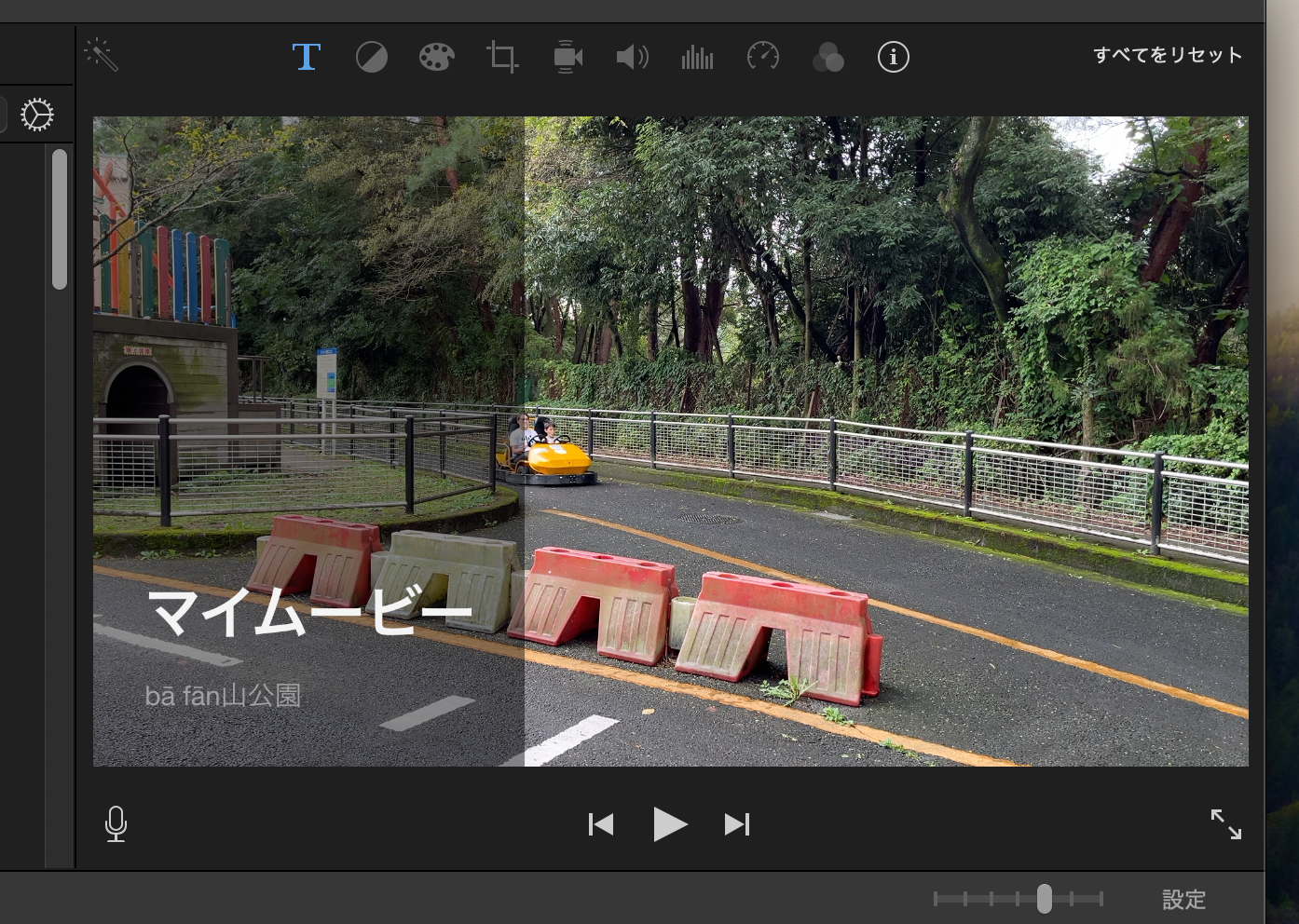This screenshot has width=1299, height=924.
Task: Open the 設定 timeline settings
Action: click(x=1183, y=900)
